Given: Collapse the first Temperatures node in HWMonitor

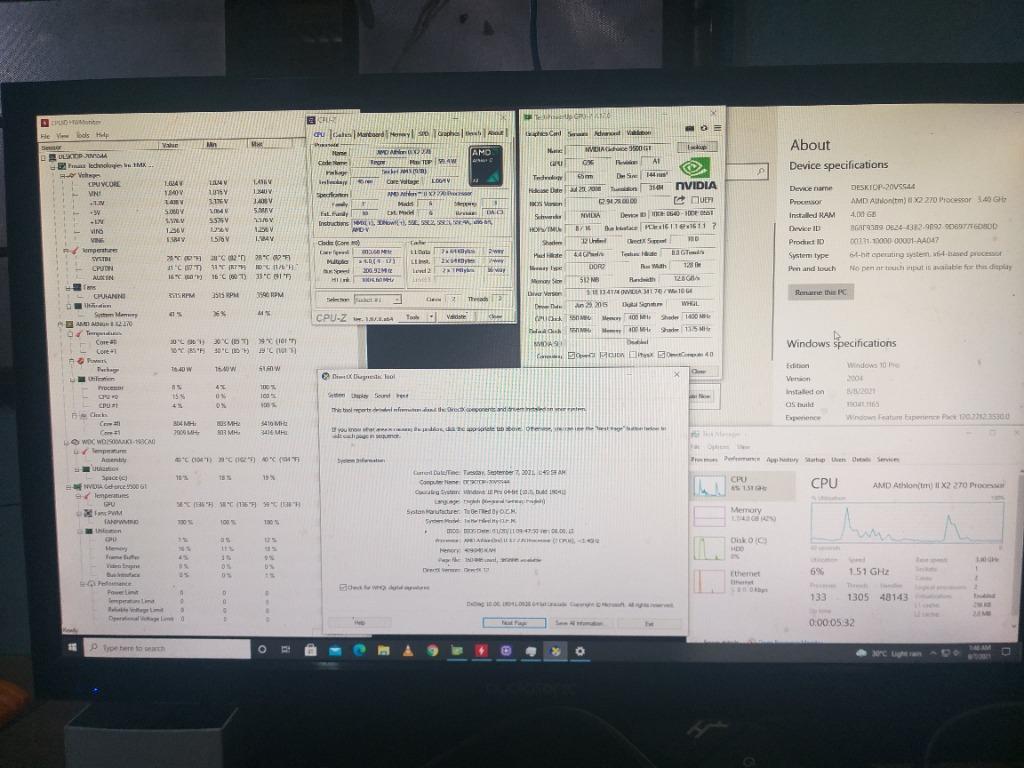Looking at the screenshot, I should pyautogui.click(x=67, y=250).
